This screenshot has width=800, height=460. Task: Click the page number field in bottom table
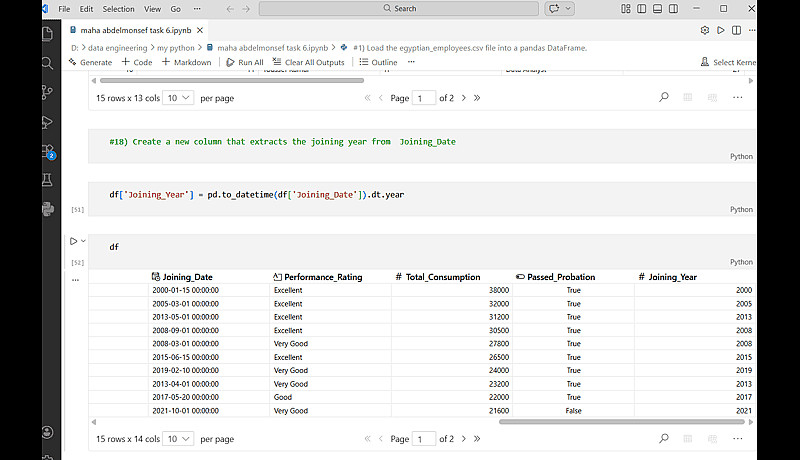click(424, 439)
